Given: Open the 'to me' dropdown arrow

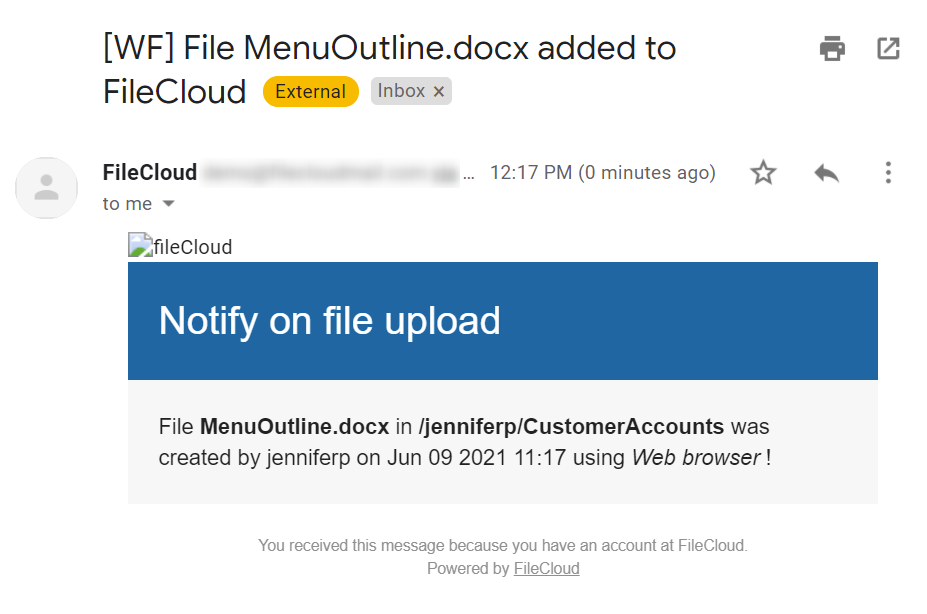Looking at the screenshot, I should 166,204.
